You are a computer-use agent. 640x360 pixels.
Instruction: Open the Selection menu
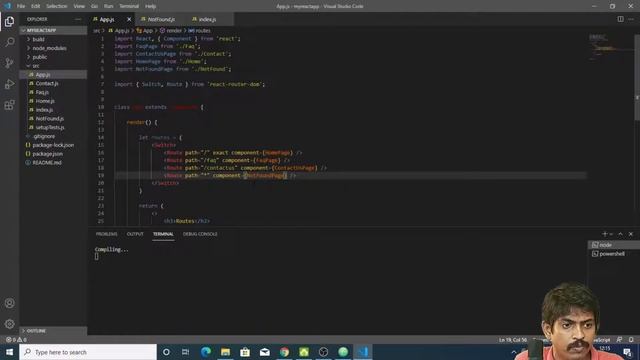[56, 6]
